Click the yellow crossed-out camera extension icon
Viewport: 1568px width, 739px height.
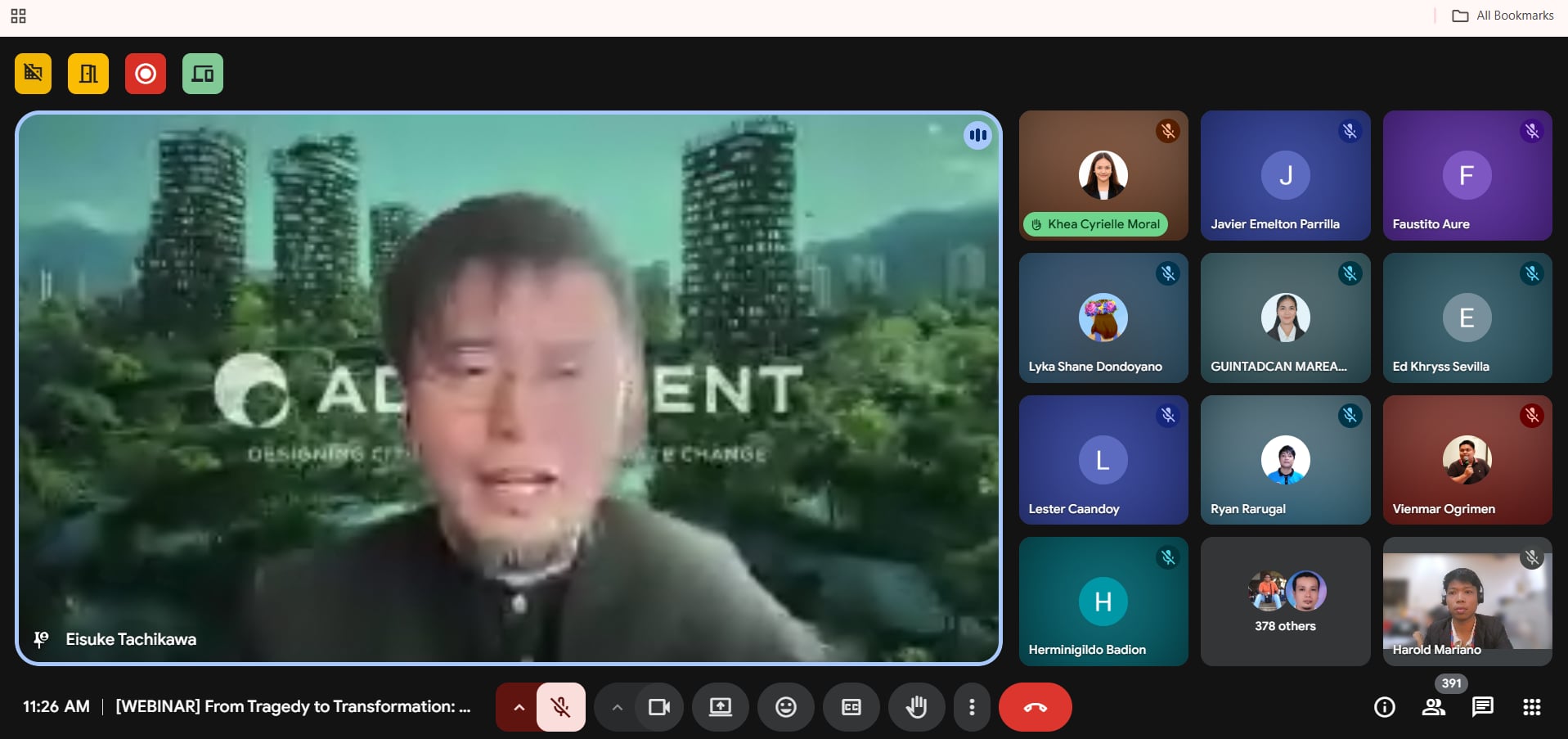[33, 74]
